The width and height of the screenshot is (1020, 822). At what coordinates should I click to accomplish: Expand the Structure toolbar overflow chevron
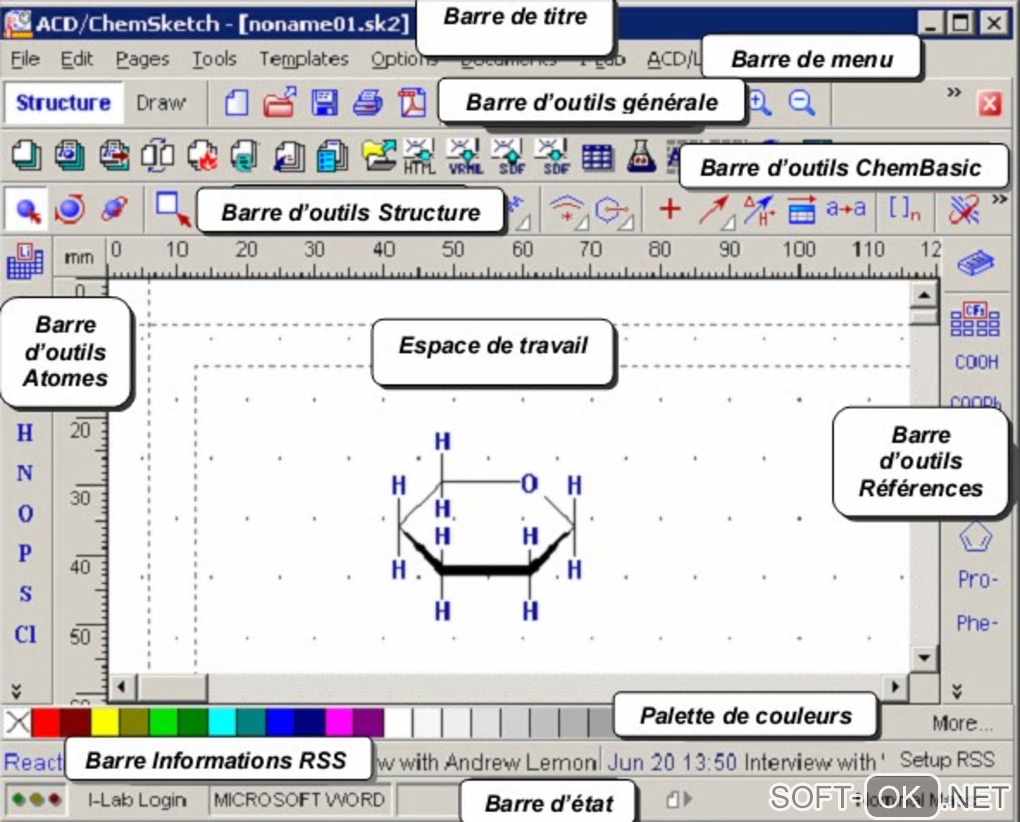999,200
